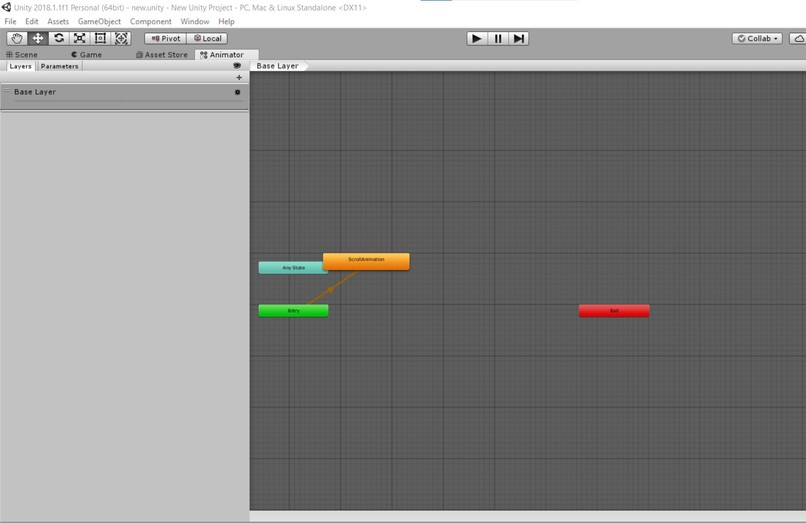Viewport: 806px width, 523px height.
Task: Switch to the Game tab
Action: (x=86, y=55)
